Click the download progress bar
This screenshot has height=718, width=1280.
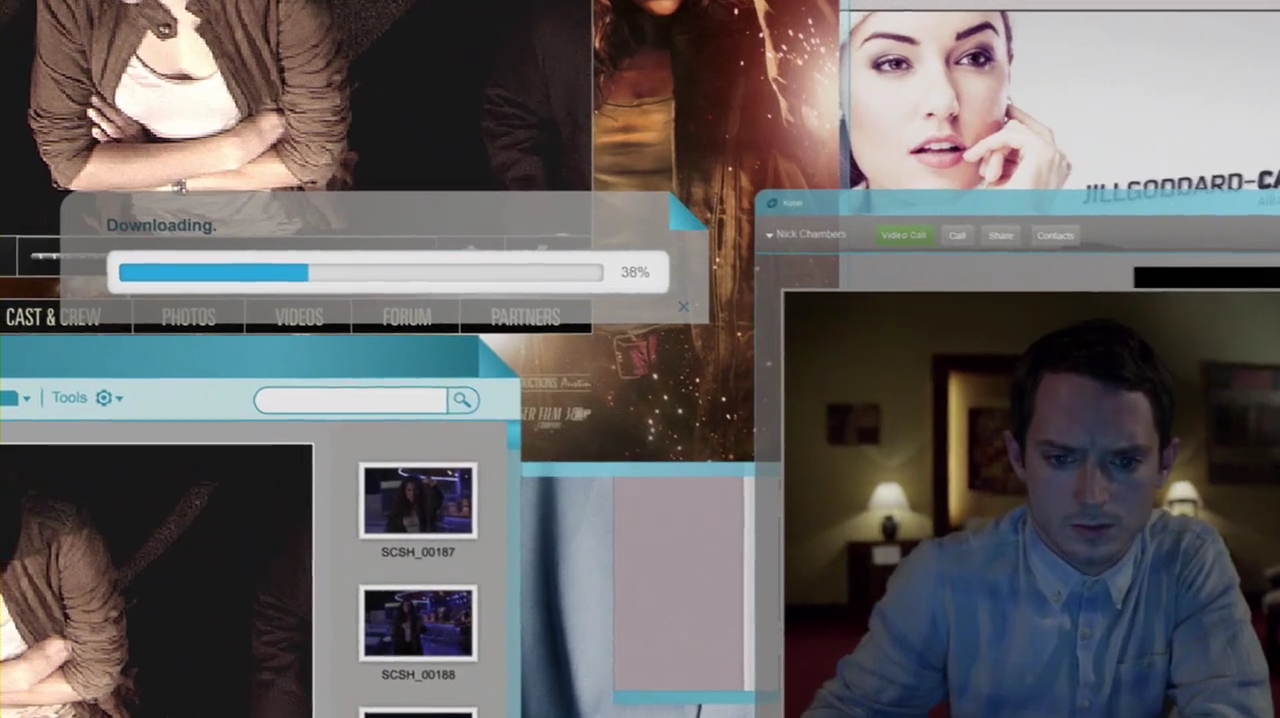click(361, 272)
